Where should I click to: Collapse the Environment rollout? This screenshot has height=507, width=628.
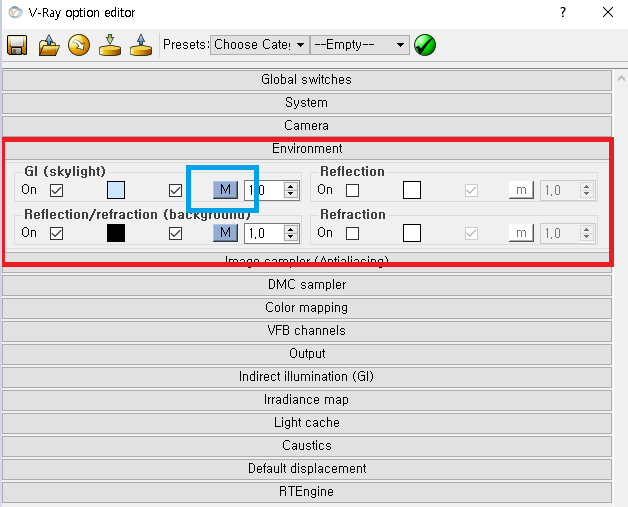(x=307, y=149)
